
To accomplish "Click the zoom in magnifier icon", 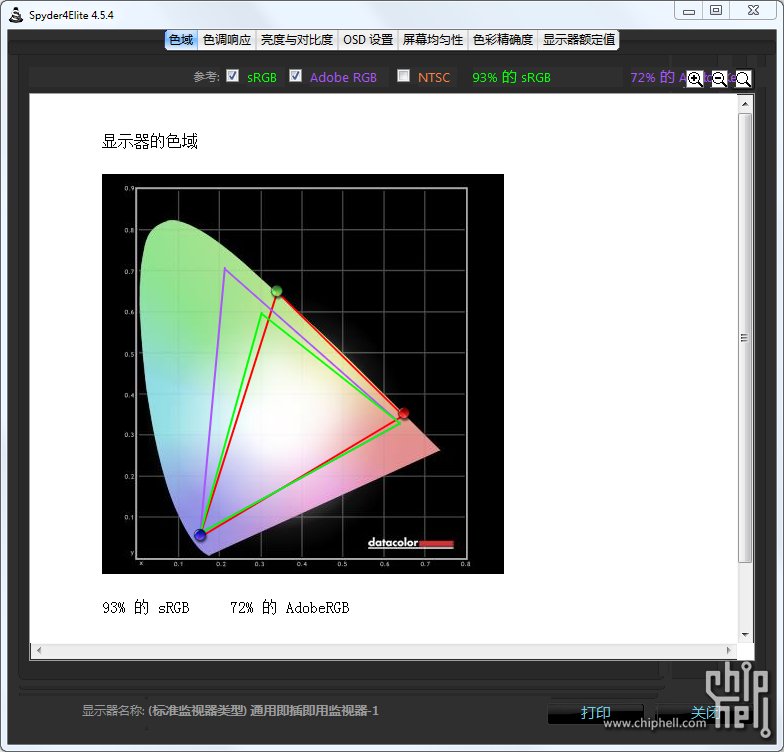I will click(694, 78).
